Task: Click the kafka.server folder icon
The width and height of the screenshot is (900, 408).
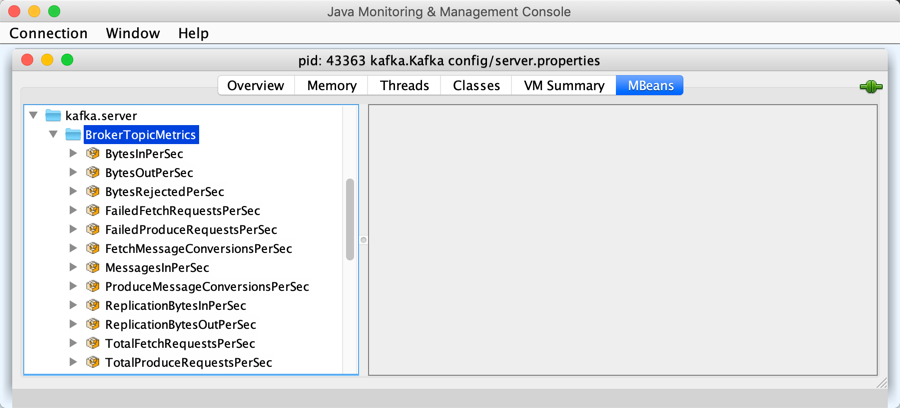Action: (x=53, y=116)
